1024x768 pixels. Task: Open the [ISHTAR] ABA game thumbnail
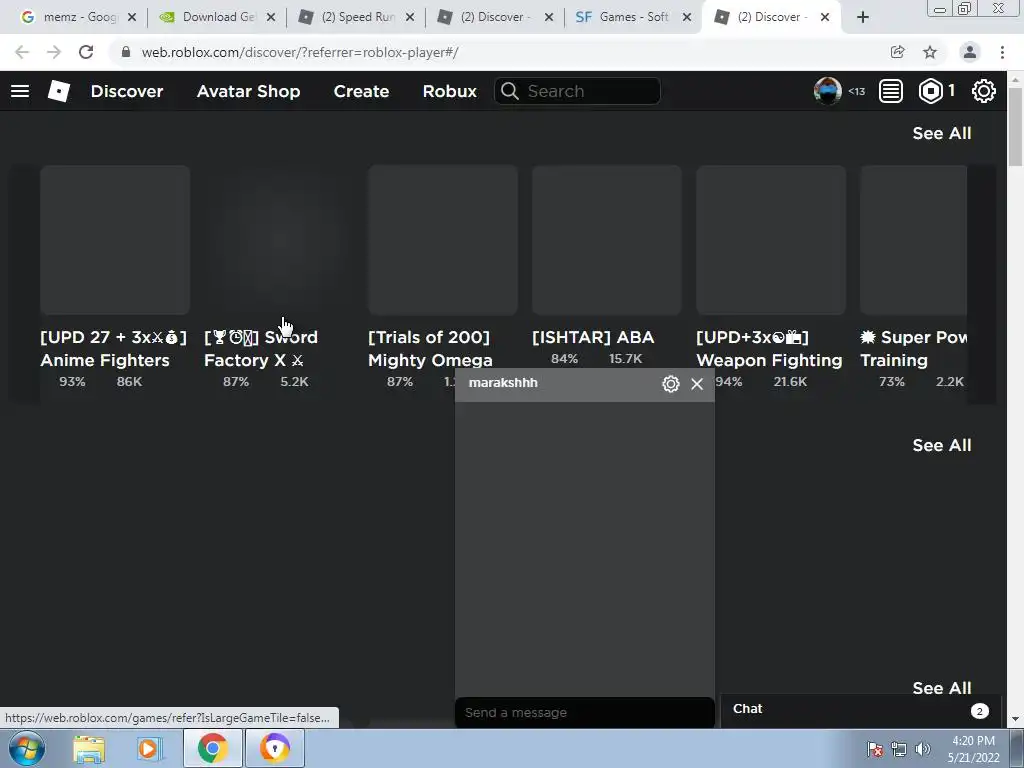point(607,240)
